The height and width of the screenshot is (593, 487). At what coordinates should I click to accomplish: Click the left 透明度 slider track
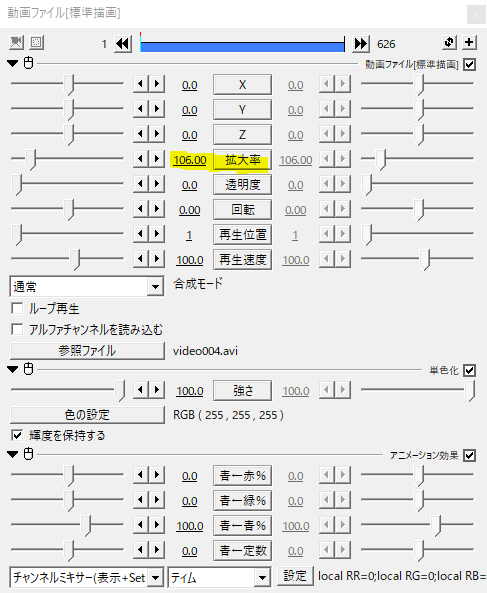point(67,184)
